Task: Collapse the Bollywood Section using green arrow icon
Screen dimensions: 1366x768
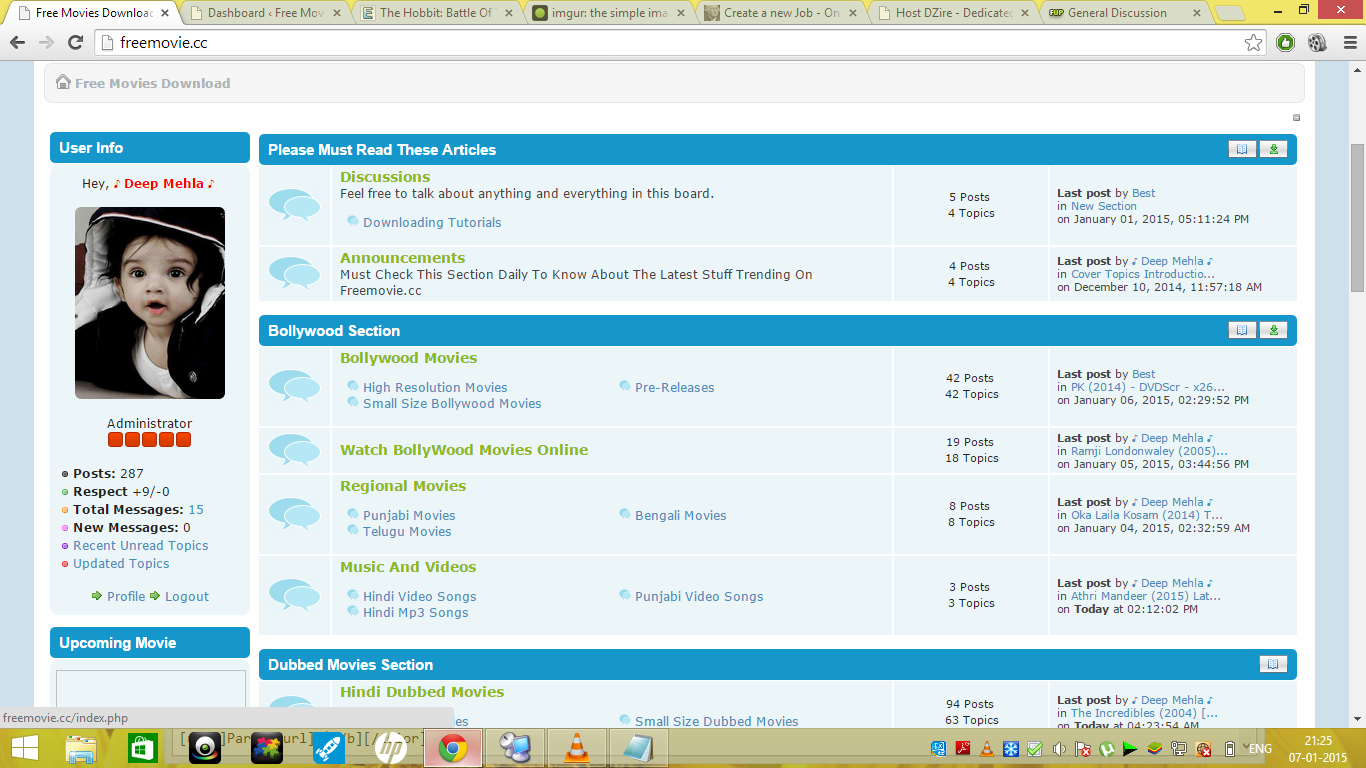Action: [x=1272, y=330]
